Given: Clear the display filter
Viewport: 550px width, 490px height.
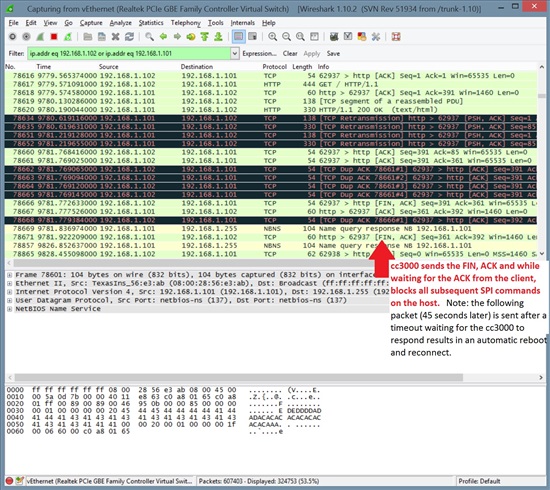Looking at the screenshot, I should [x=290, y=54].
